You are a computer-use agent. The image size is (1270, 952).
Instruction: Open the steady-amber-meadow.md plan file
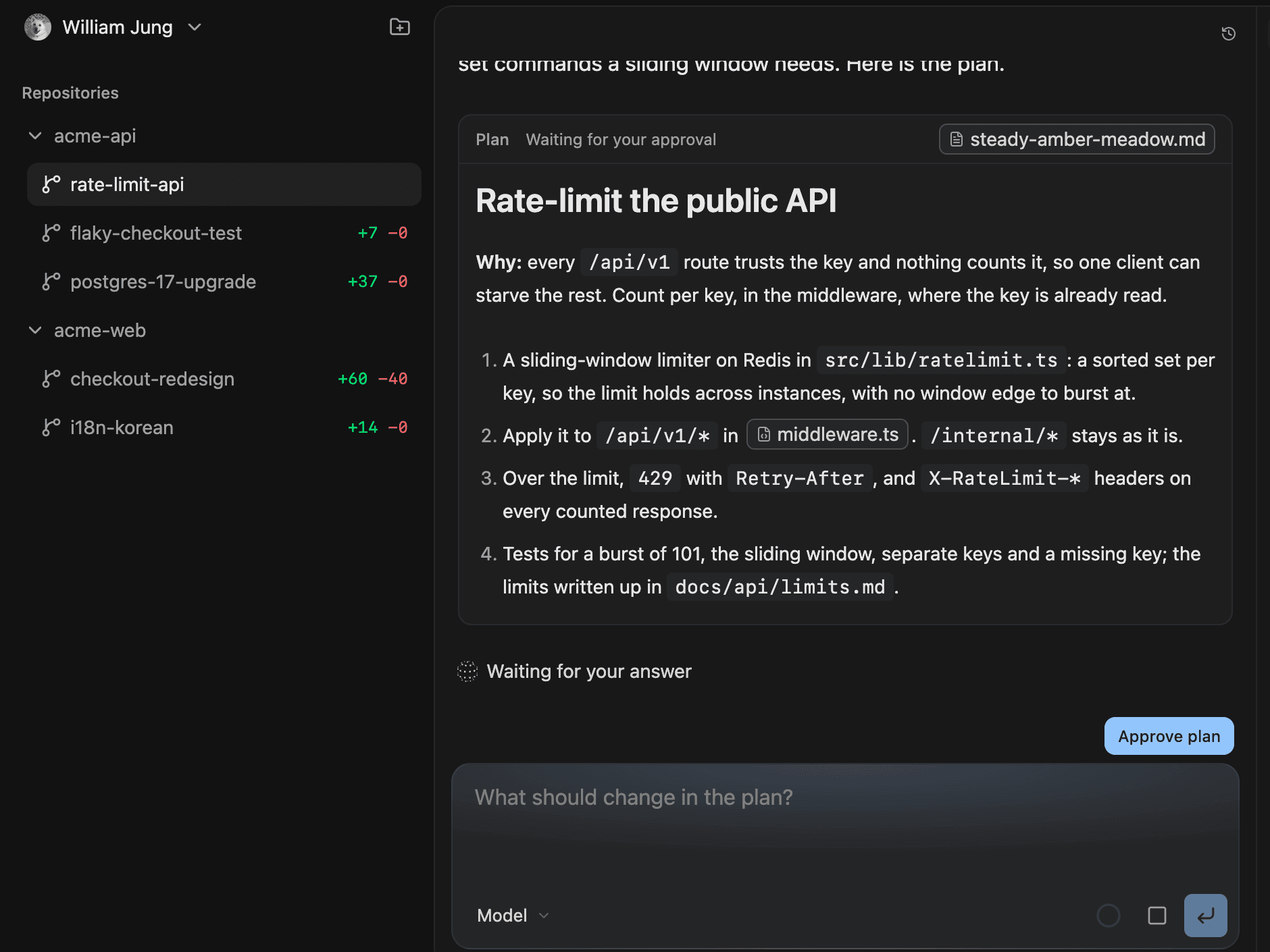pos(1077,139)
